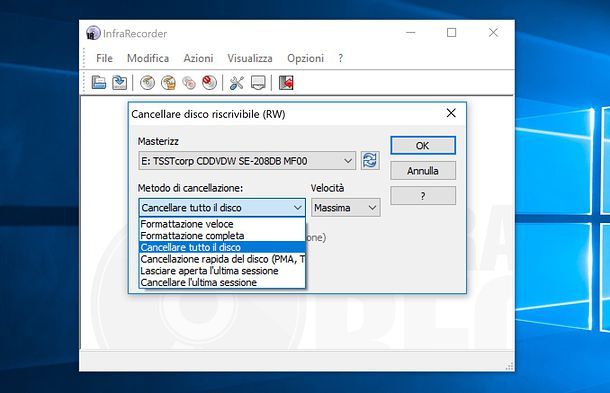This screenshot has width=610, height=393.
Task: Collapse the Metodo di cancellazione dropdown
Action: pos(222,207)
